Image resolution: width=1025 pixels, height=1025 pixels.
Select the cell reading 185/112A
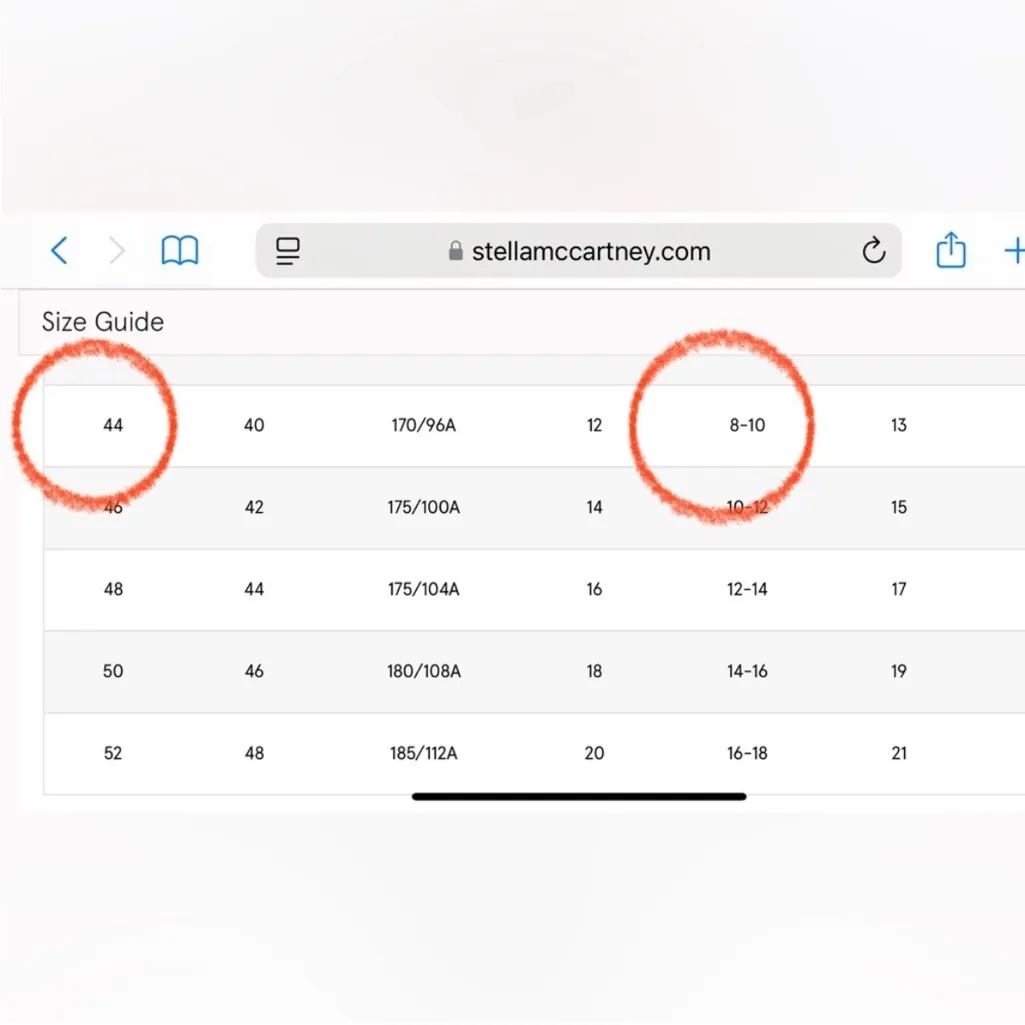pyautogui.click(x=424, y=753)
